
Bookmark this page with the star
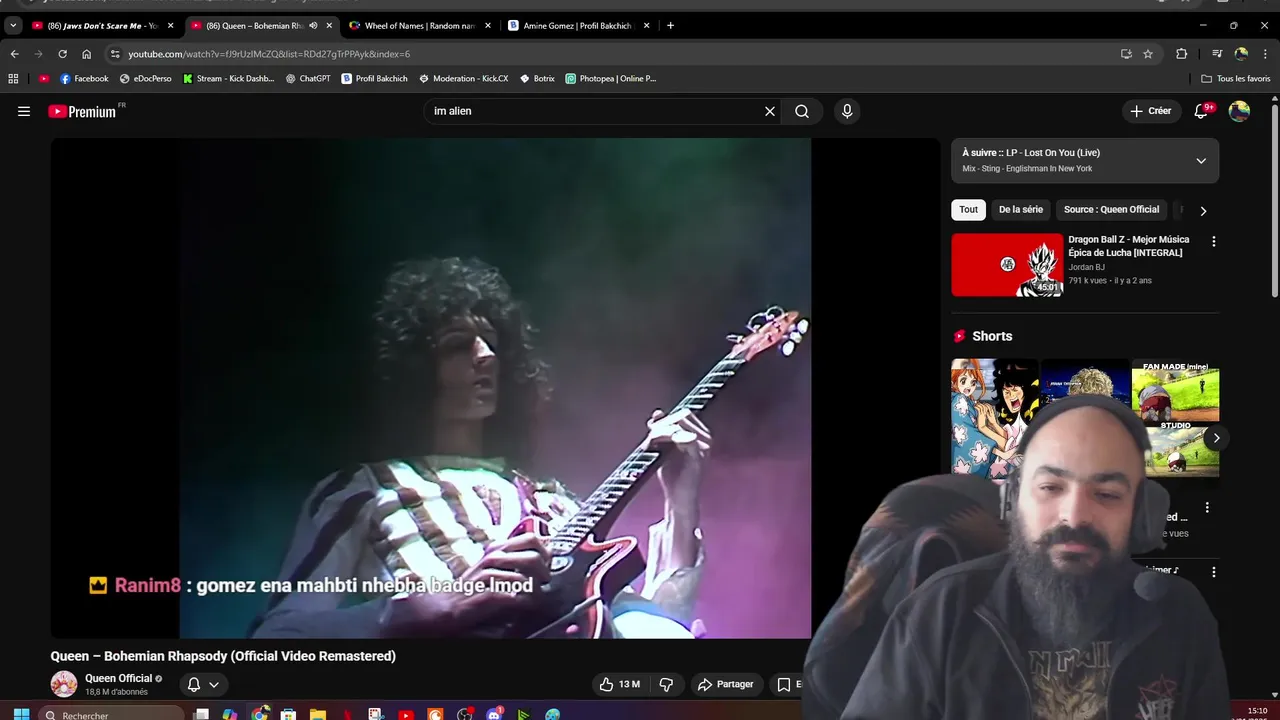(1148, 54)
